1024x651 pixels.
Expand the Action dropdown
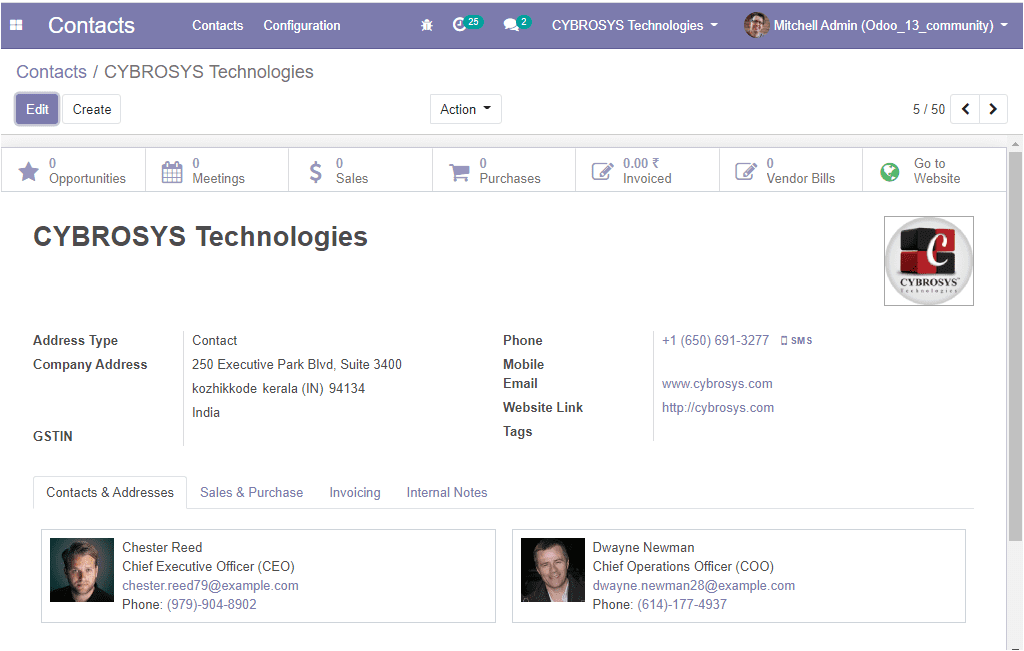click(x=466, y=109)
